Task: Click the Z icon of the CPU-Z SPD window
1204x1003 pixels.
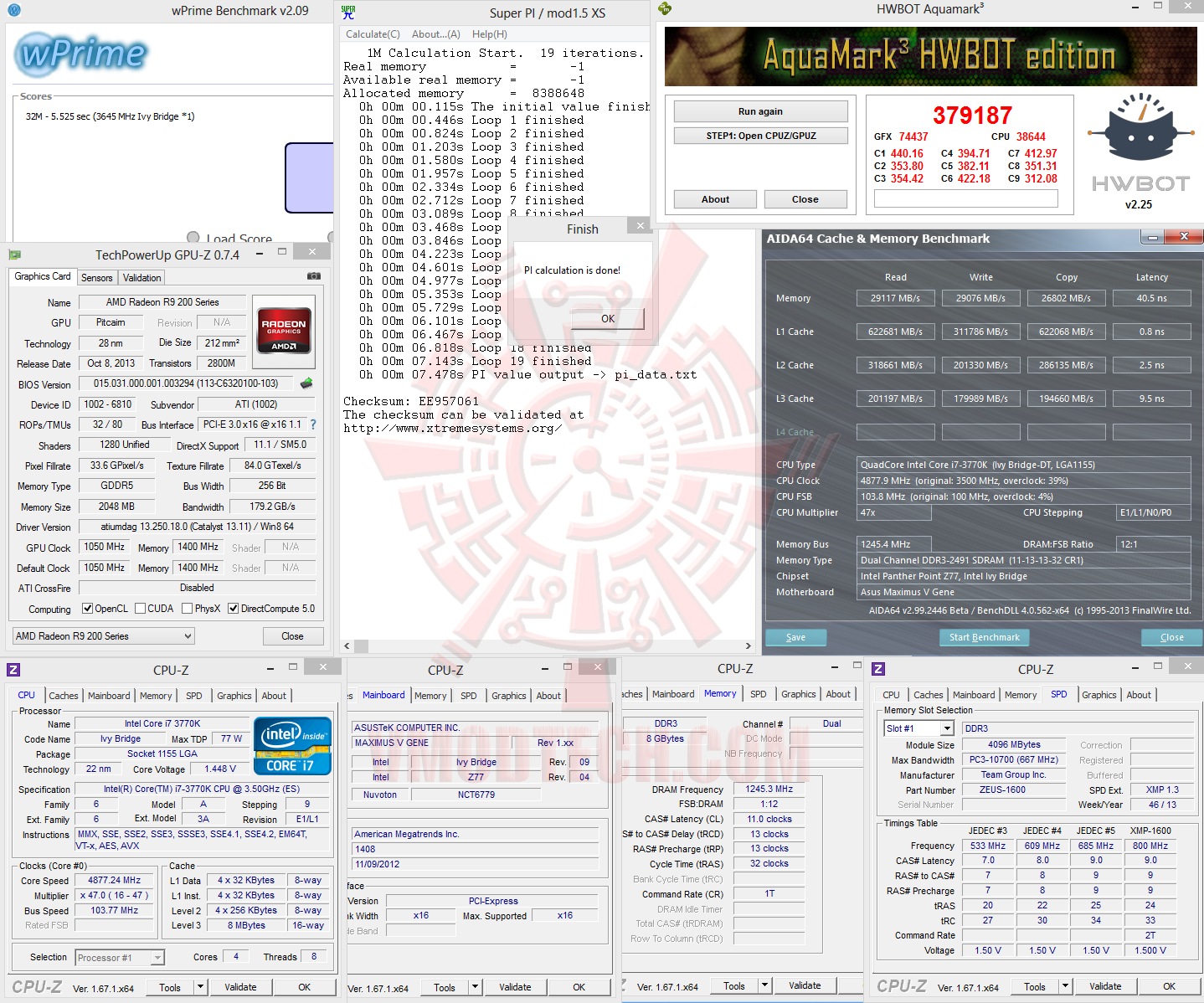Action: coord(878,669)
